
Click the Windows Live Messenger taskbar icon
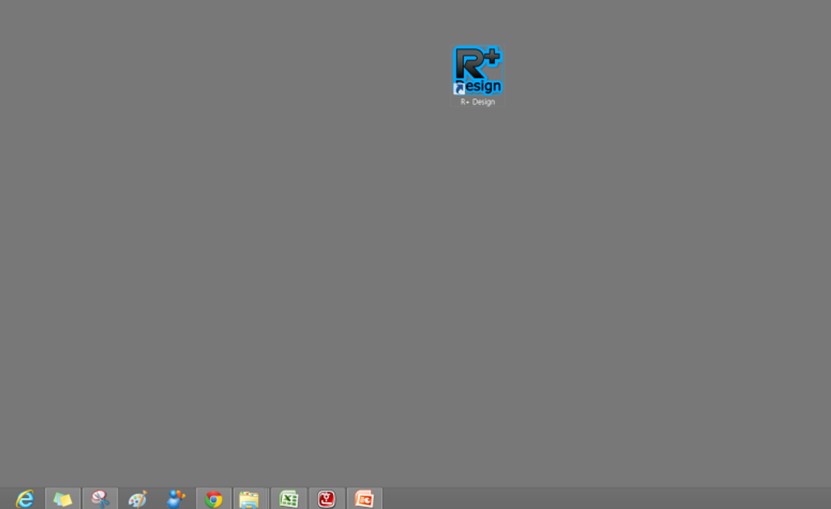tap(176, 498)
